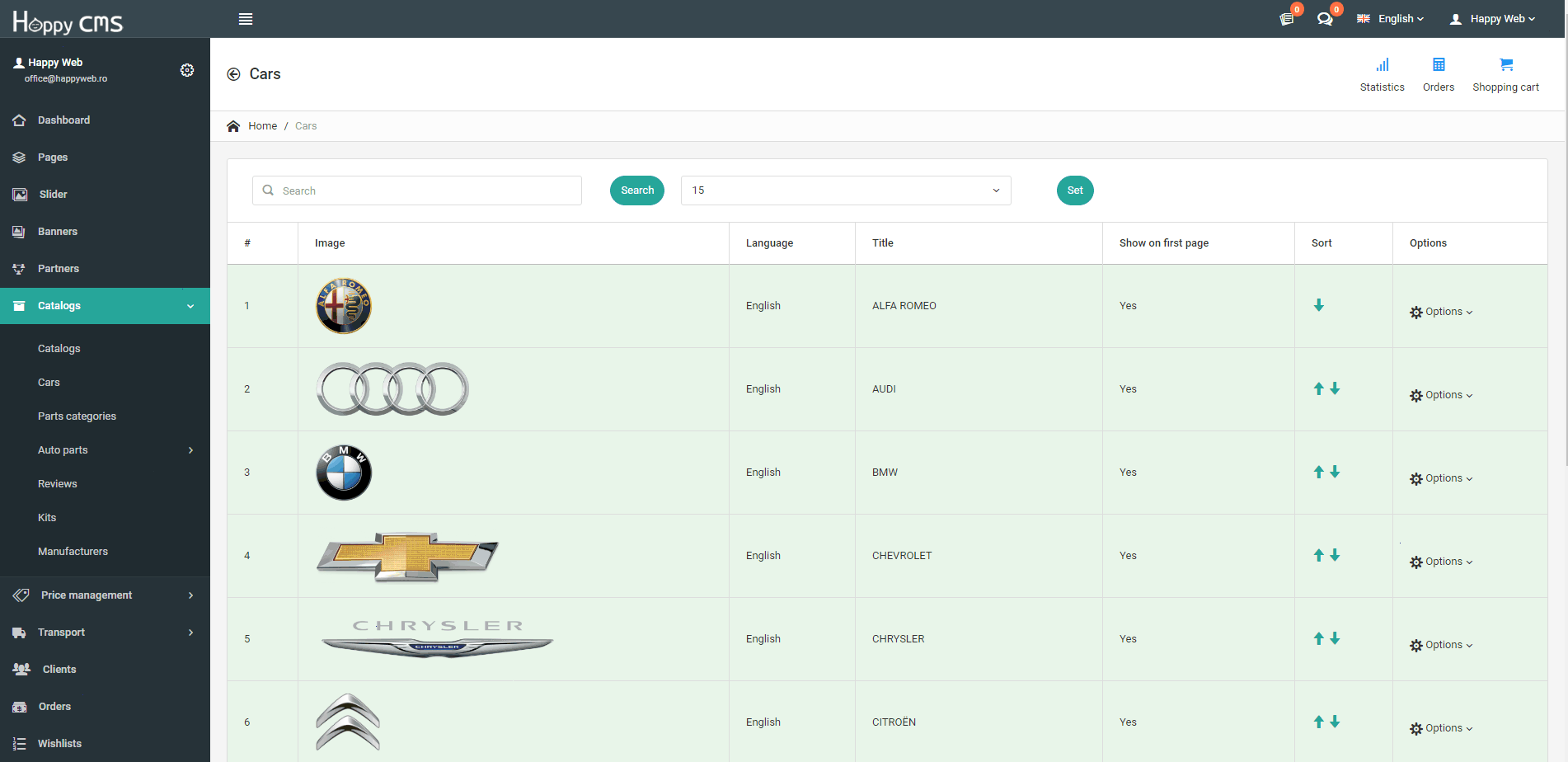This screenshot has width=1568, height=762.
Task: Open Options dropdown for AUDI
Action: click(x=1441, y=395)
